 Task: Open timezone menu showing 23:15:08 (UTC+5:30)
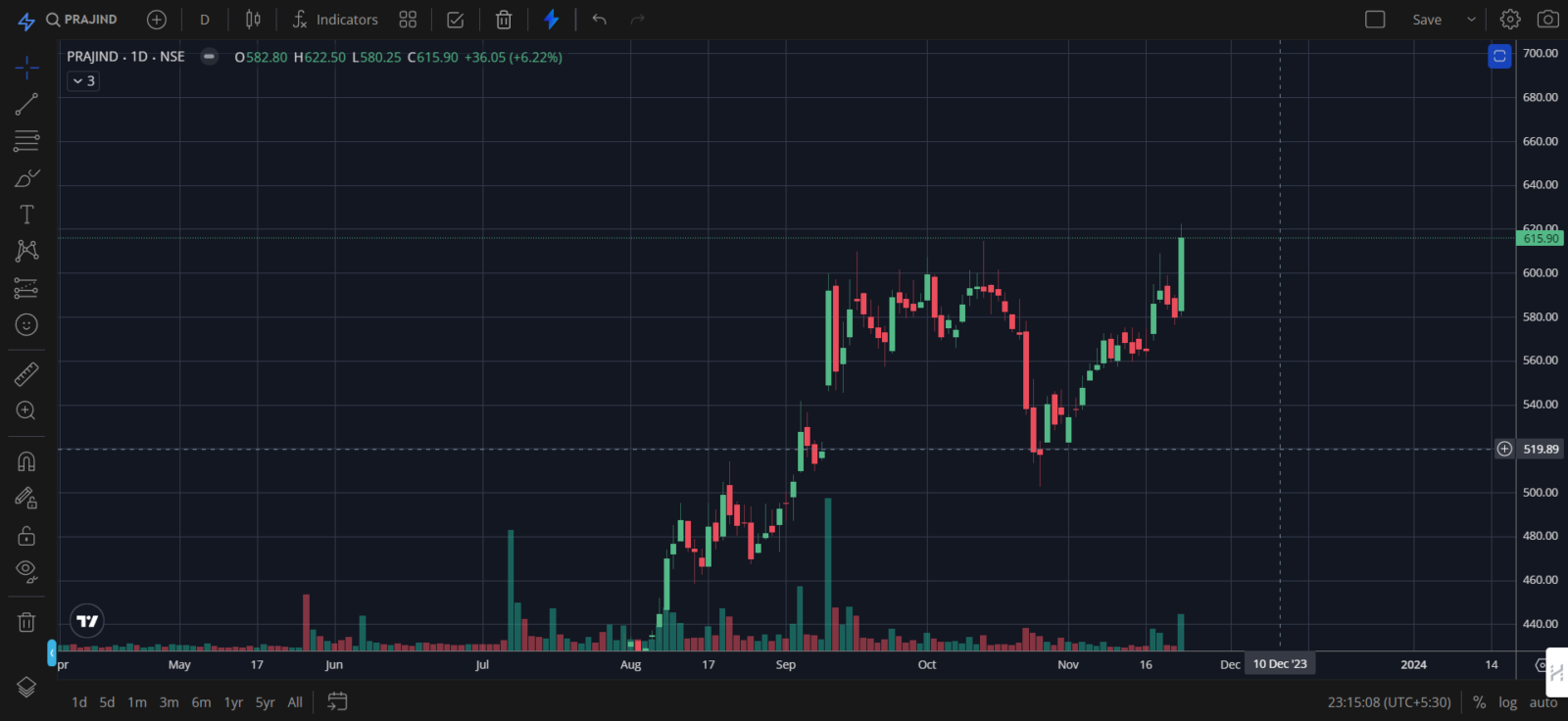(1389, 702)
